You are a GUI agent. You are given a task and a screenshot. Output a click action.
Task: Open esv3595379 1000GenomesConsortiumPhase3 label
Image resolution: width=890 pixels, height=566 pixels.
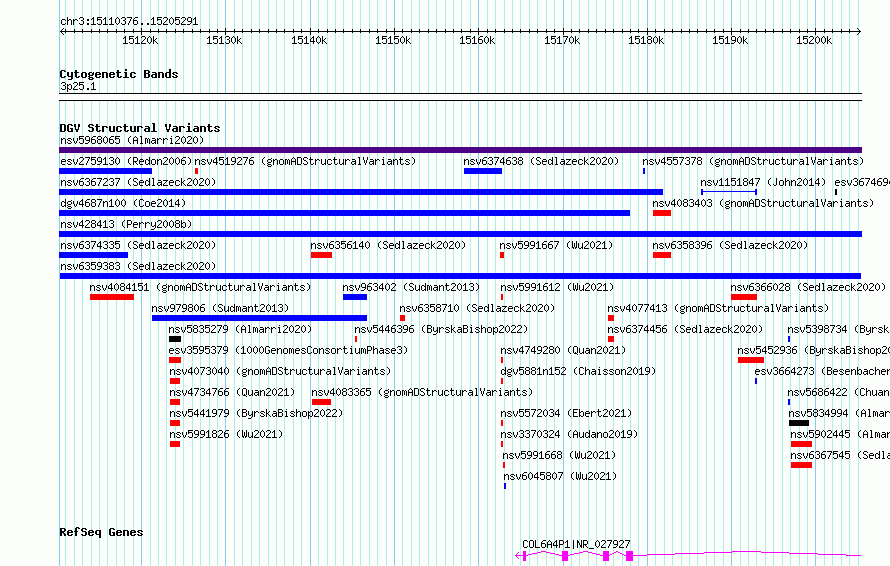(x=288, y=350)
